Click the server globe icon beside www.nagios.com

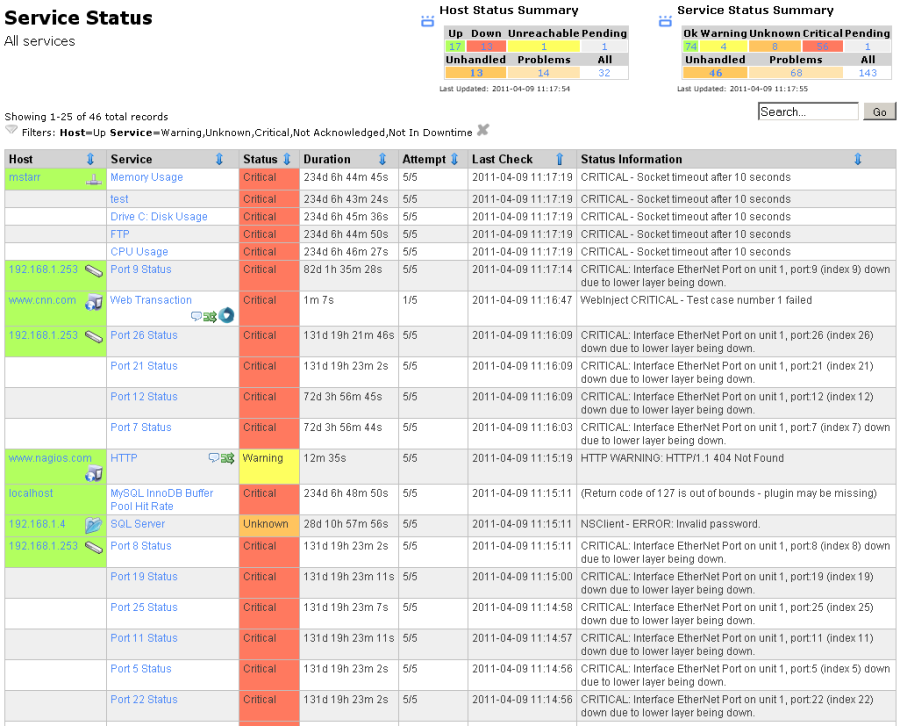tap(94, 471)
